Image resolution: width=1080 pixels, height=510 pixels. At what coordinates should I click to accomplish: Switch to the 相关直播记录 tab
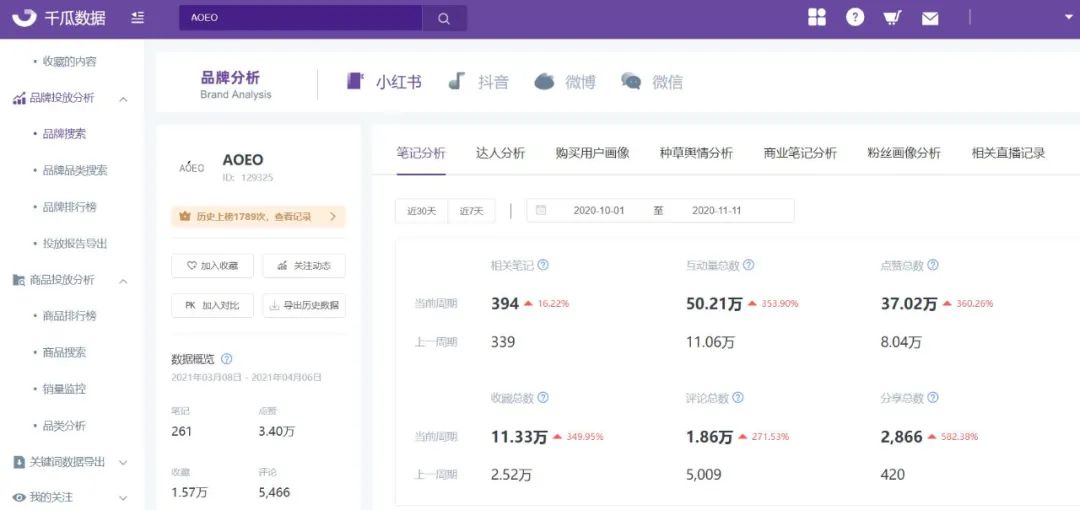pyautogui.click(x=1008, y=153)
